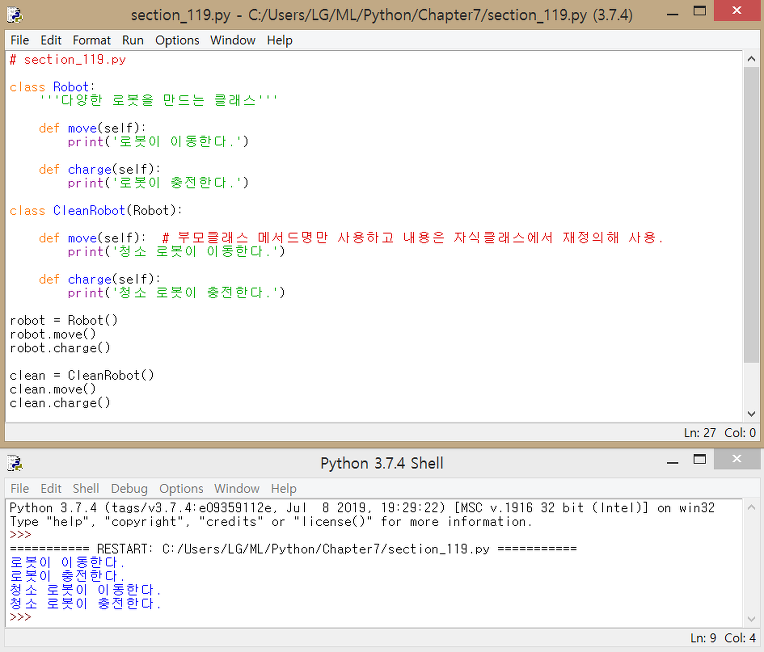This screenshot has width=764, height=652.
Task: Click 'Col: 4' in Shell status bar
Action: [740, 637]
